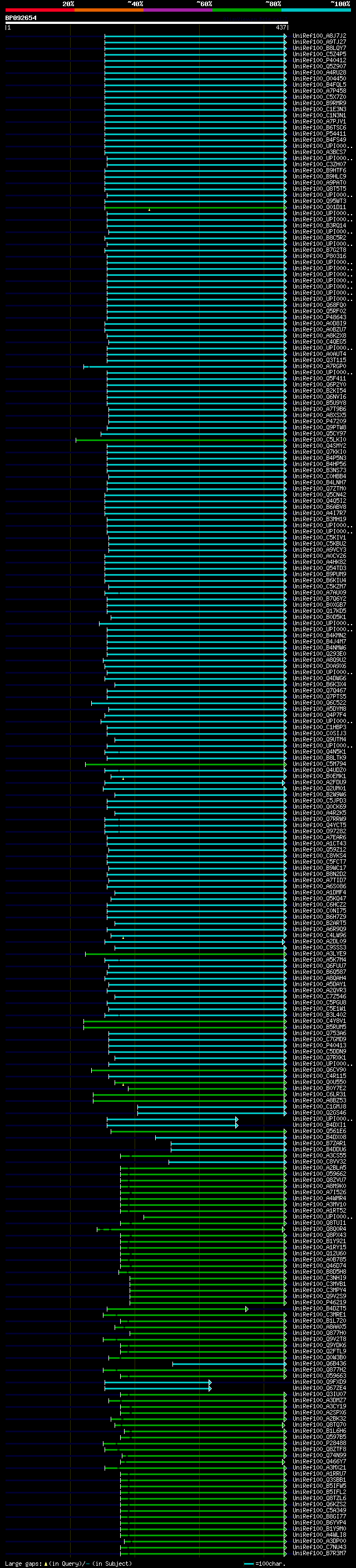Select the UniRef100_C8VV32 label

pyautogui.click(x=319, y=1161)
